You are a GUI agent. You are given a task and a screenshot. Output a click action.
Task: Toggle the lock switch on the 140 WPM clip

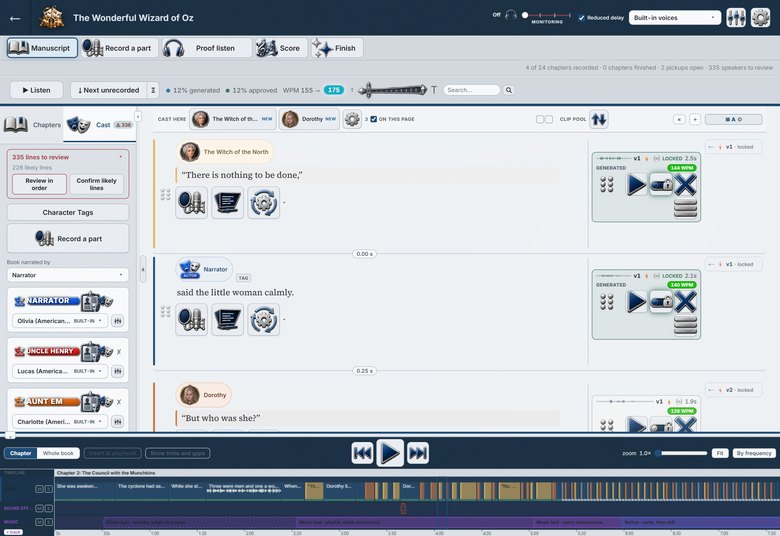(661, 302)
